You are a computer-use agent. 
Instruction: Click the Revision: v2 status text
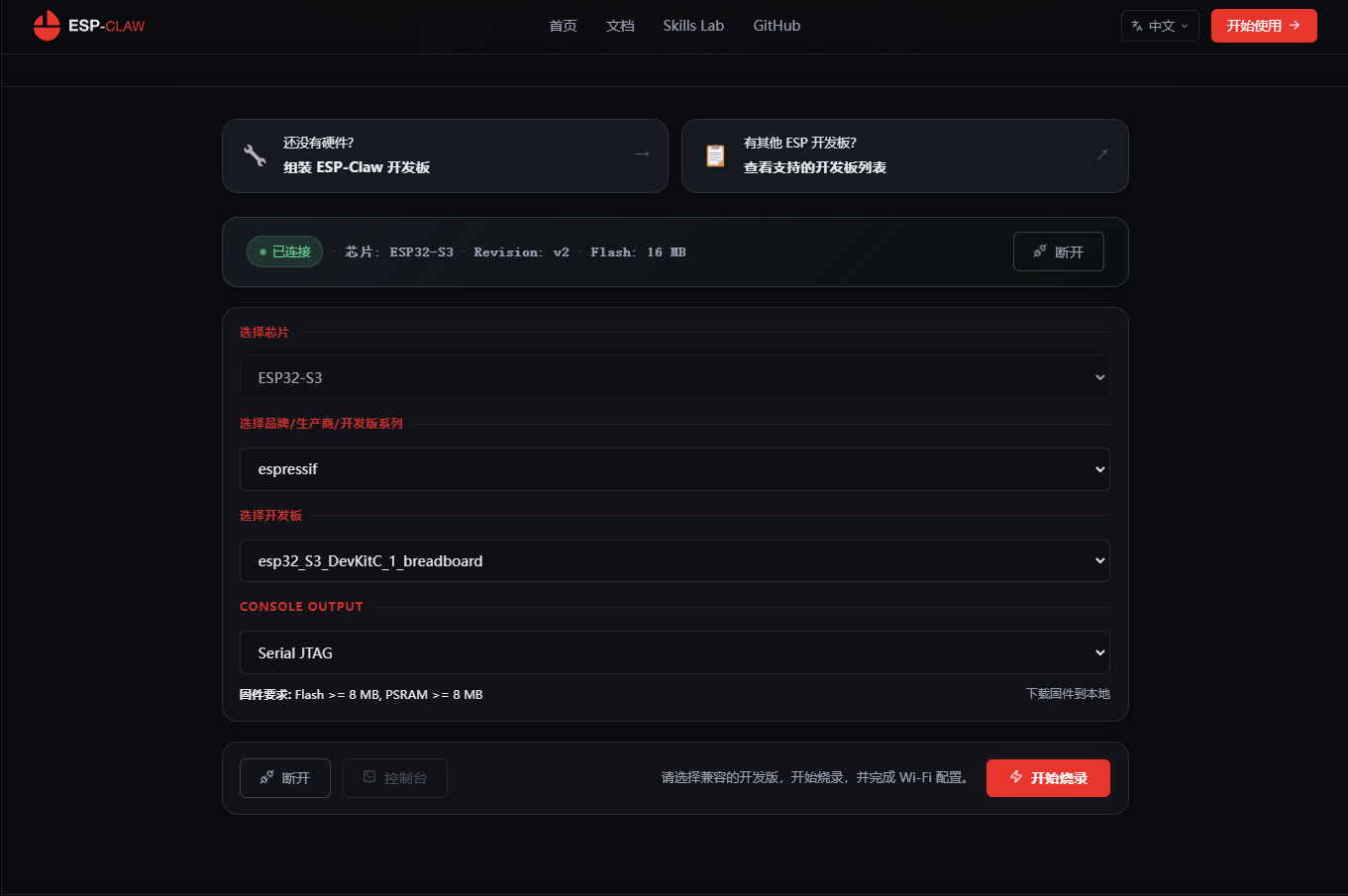(522, 252)
